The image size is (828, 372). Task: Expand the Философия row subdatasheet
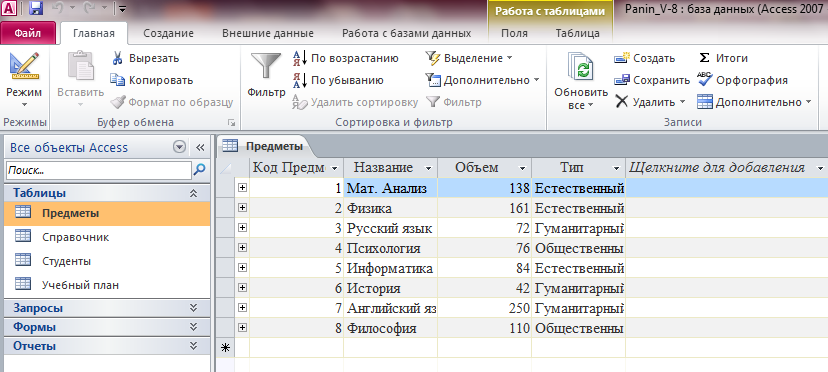242,328
